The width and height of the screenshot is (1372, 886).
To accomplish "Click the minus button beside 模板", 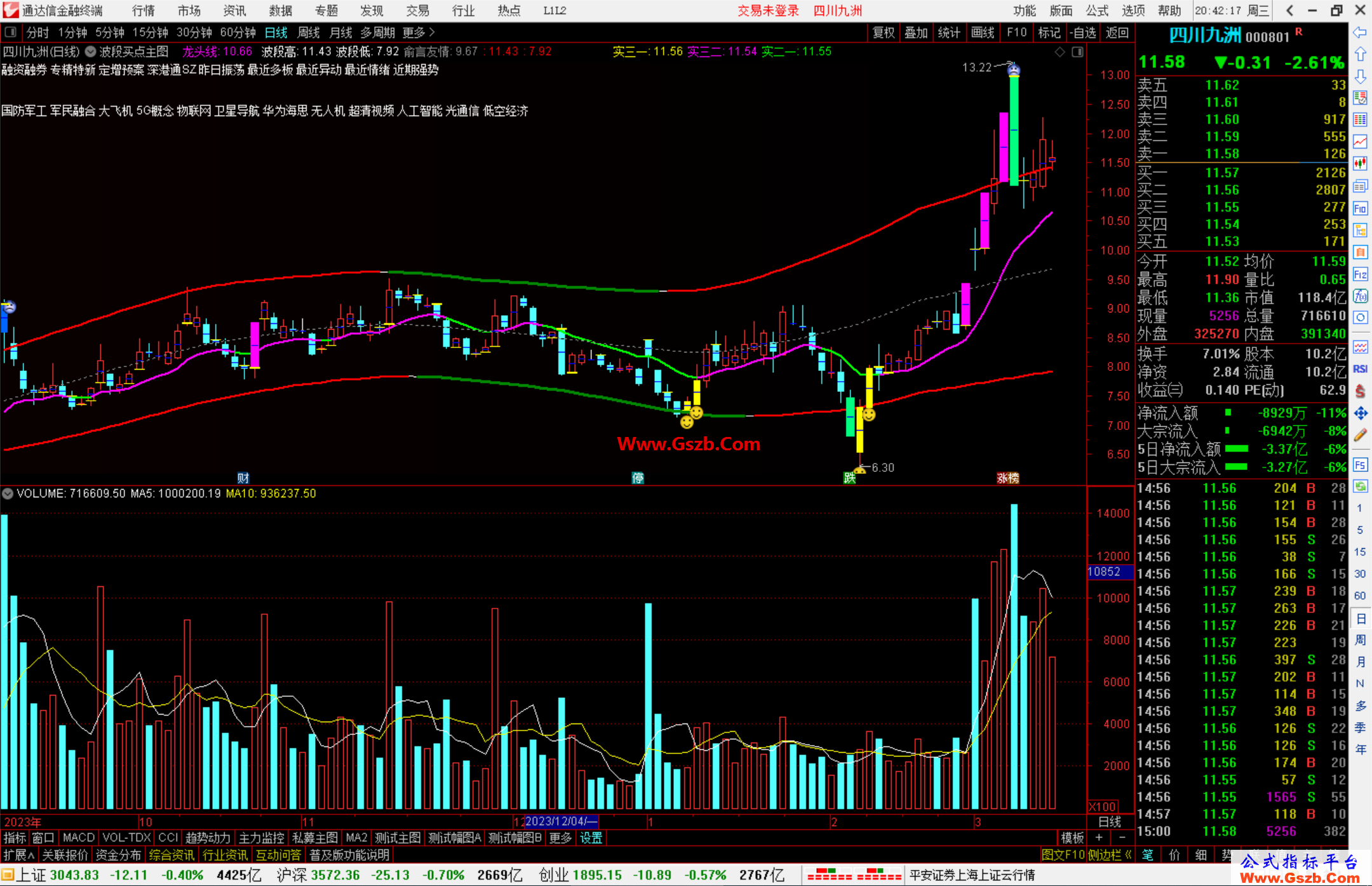I will [x=1122, y=838].
